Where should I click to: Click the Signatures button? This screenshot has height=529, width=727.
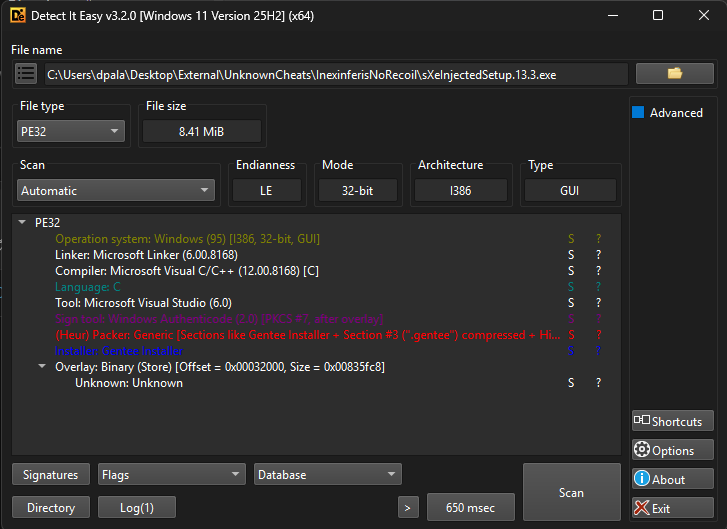pyautogui.click(x=51, y=475)
